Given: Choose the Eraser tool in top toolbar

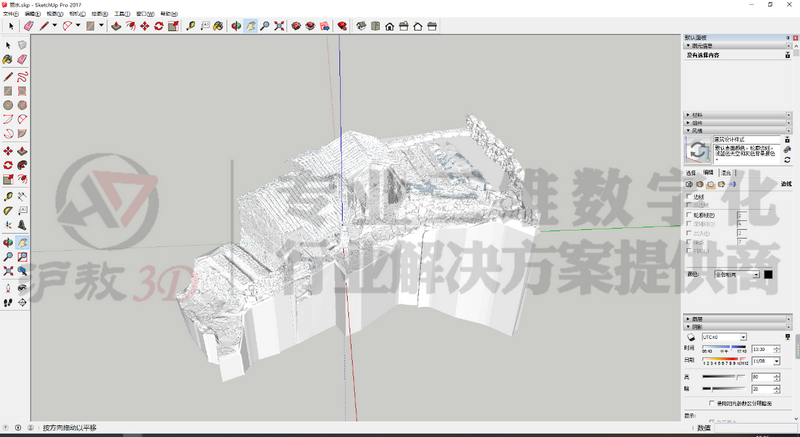Looking at the screenshot, I should [29, 26].
